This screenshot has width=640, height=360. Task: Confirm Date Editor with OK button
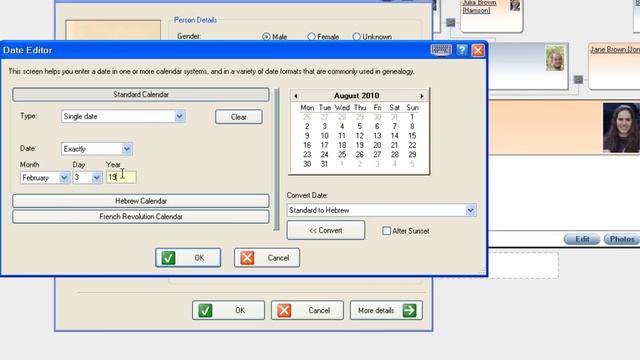(x=188, y=258)
